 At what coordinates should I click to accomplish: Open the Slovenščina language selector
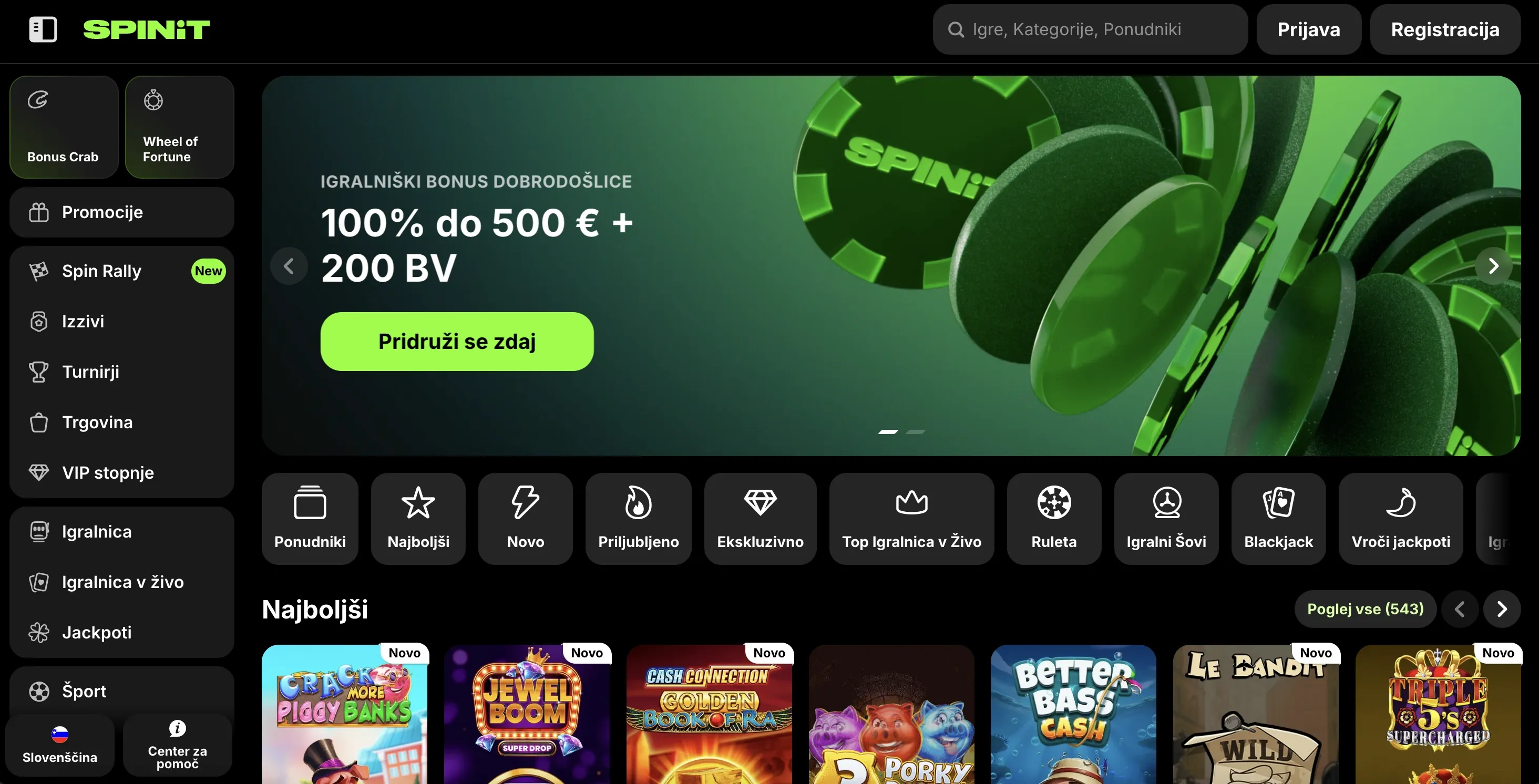click(60, 745)
